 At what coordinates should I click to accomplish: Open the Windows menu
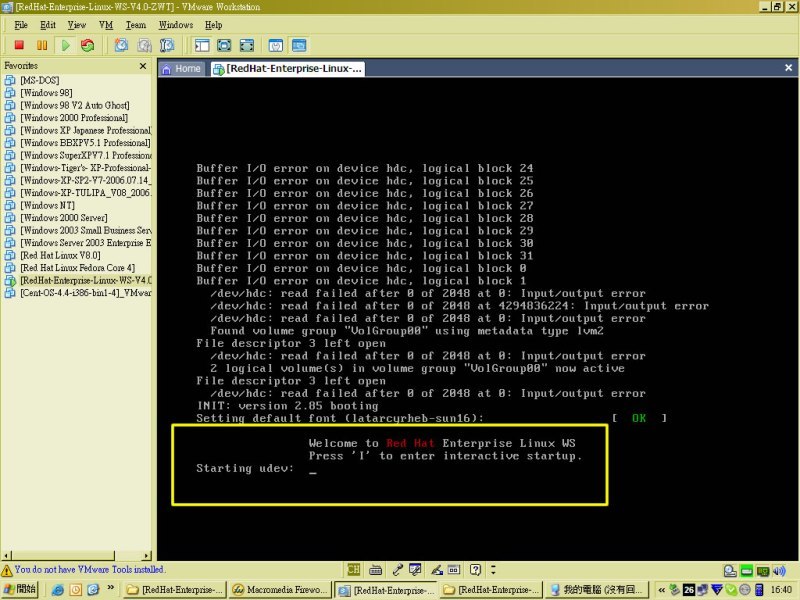click(176, 25)
